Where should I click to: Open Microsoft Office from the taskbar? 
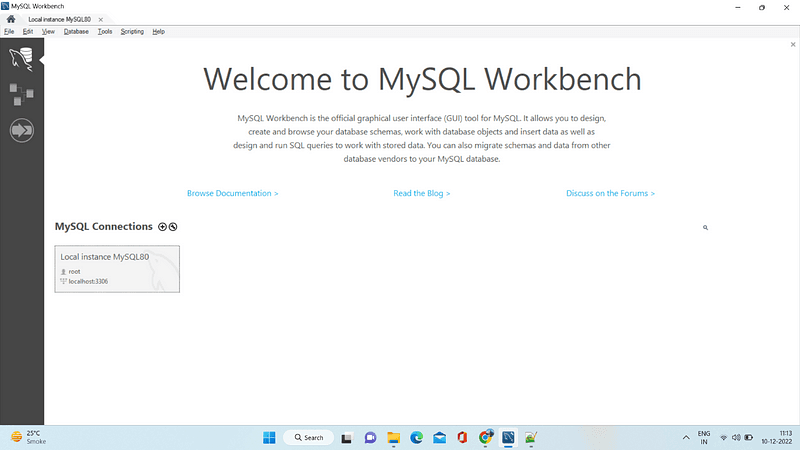tap(462, 438)
